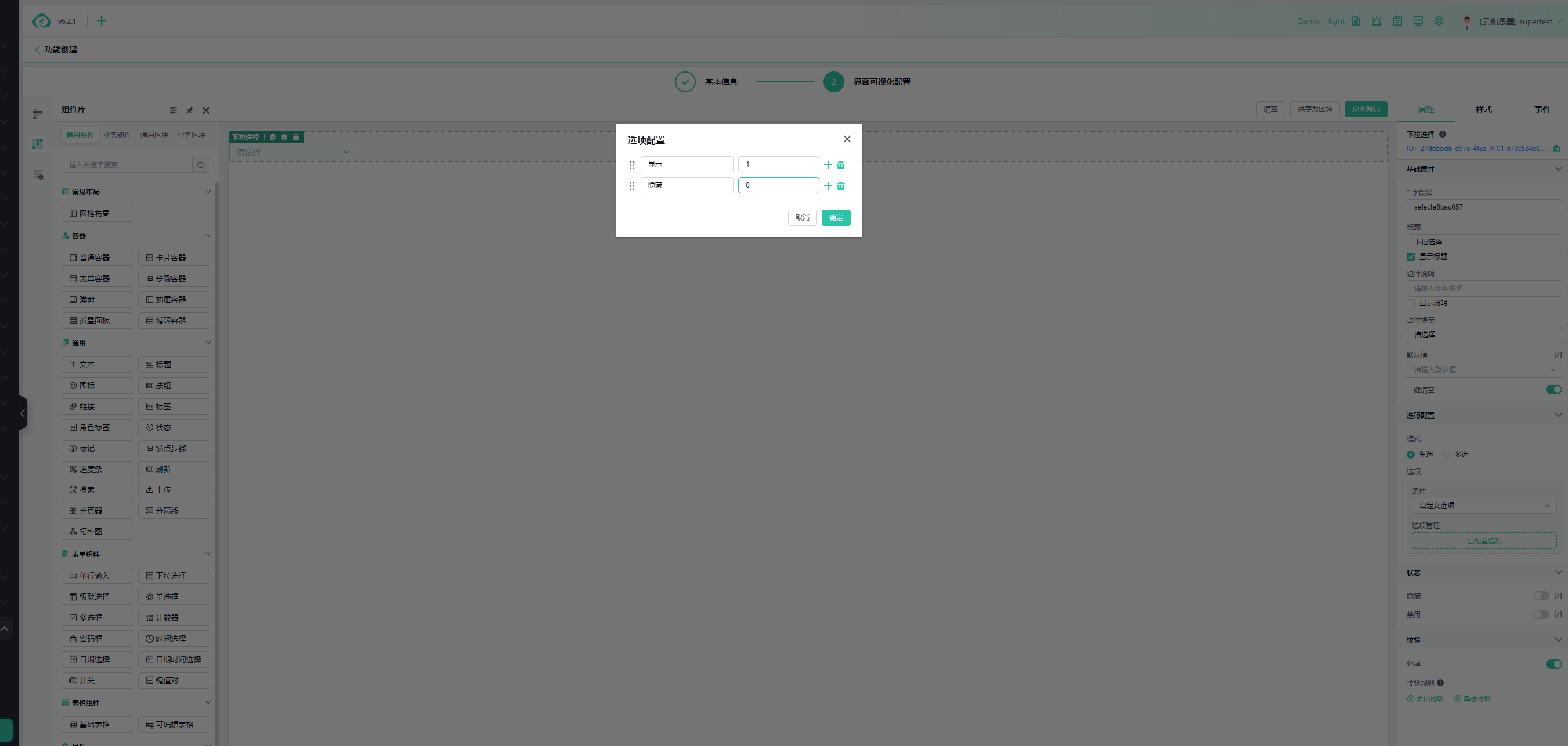Viewport: 1568px width, 746px height.
Task: Delete the 显示 option row
Action: click(841, 165)
